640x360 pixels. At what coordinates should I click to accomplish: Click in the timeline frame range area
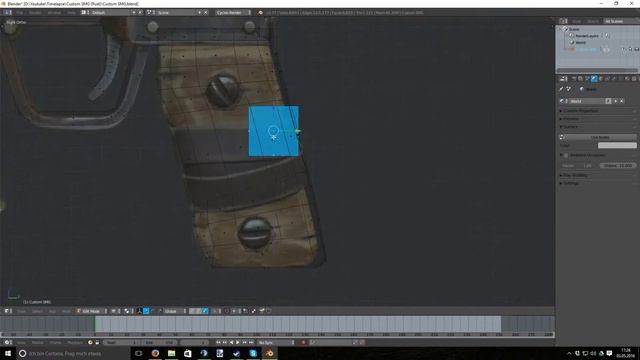coord(298,324)
